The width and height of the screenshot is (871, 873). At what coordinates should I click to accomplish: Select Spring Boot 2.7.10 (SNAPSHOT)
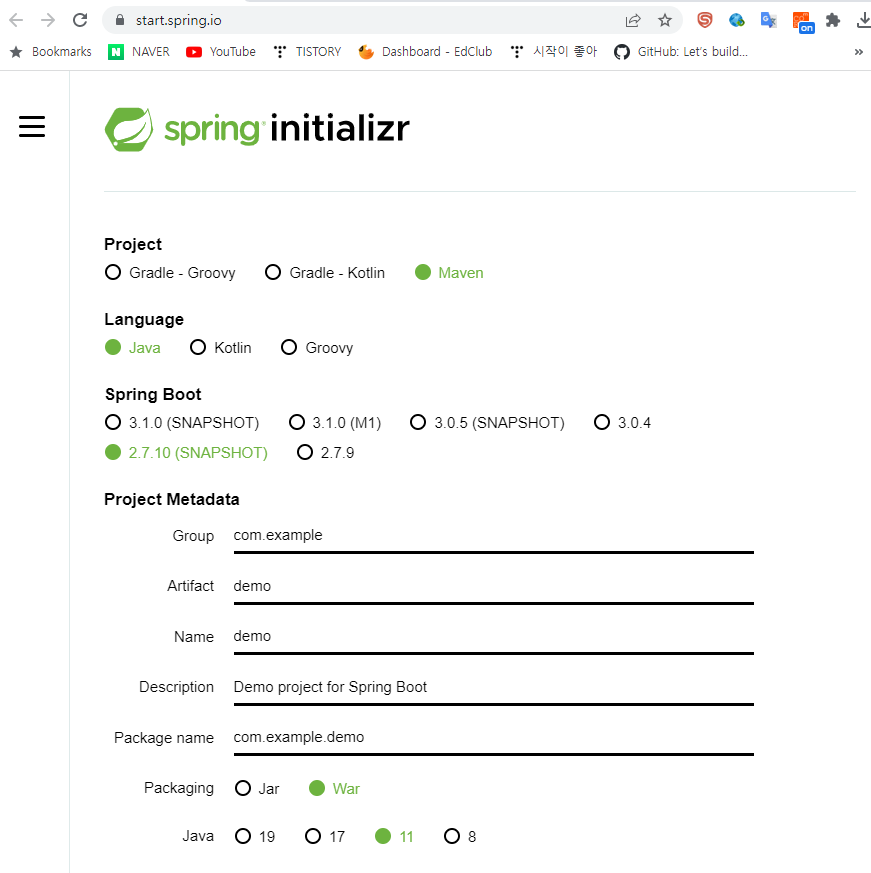click(x=186, y=453)
